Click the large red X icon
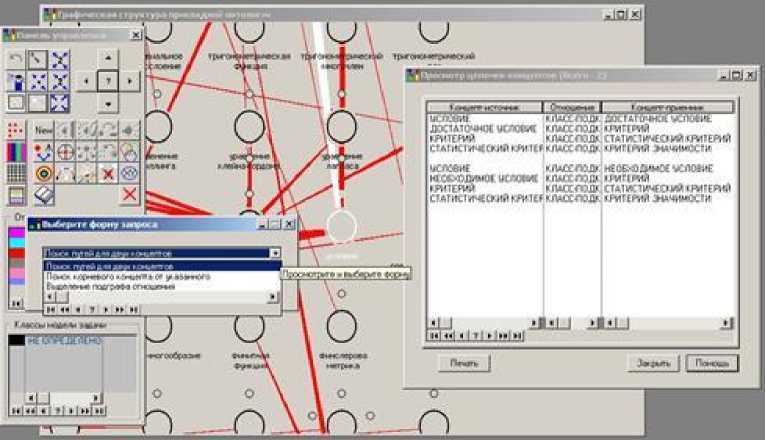The image size is (765, 440). (x=129, y=195)
